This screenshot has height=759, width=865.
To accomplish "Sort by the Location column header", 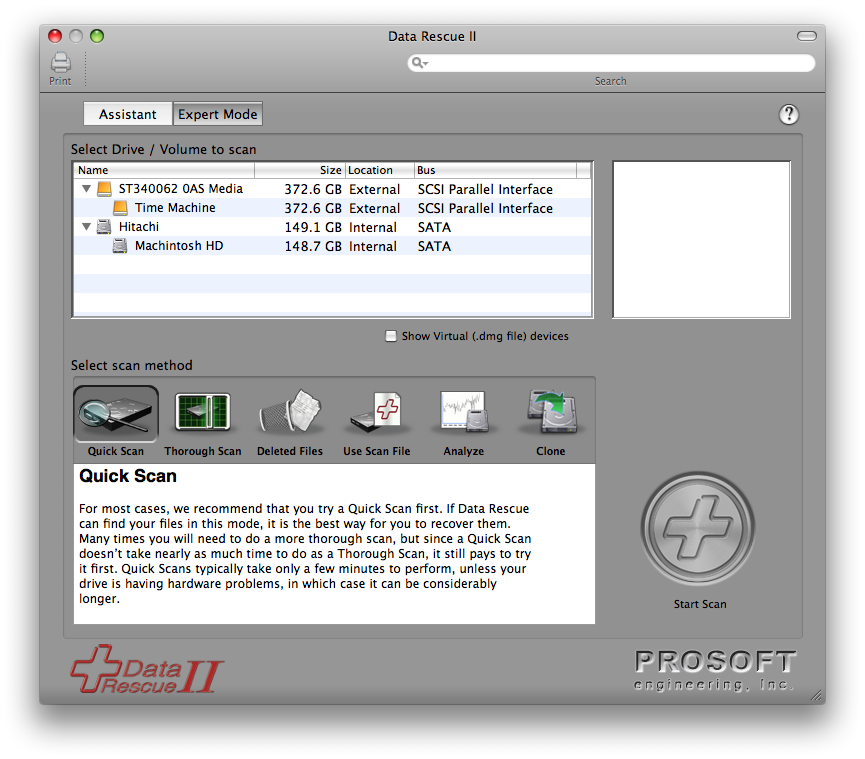I will tap(380, 170).
